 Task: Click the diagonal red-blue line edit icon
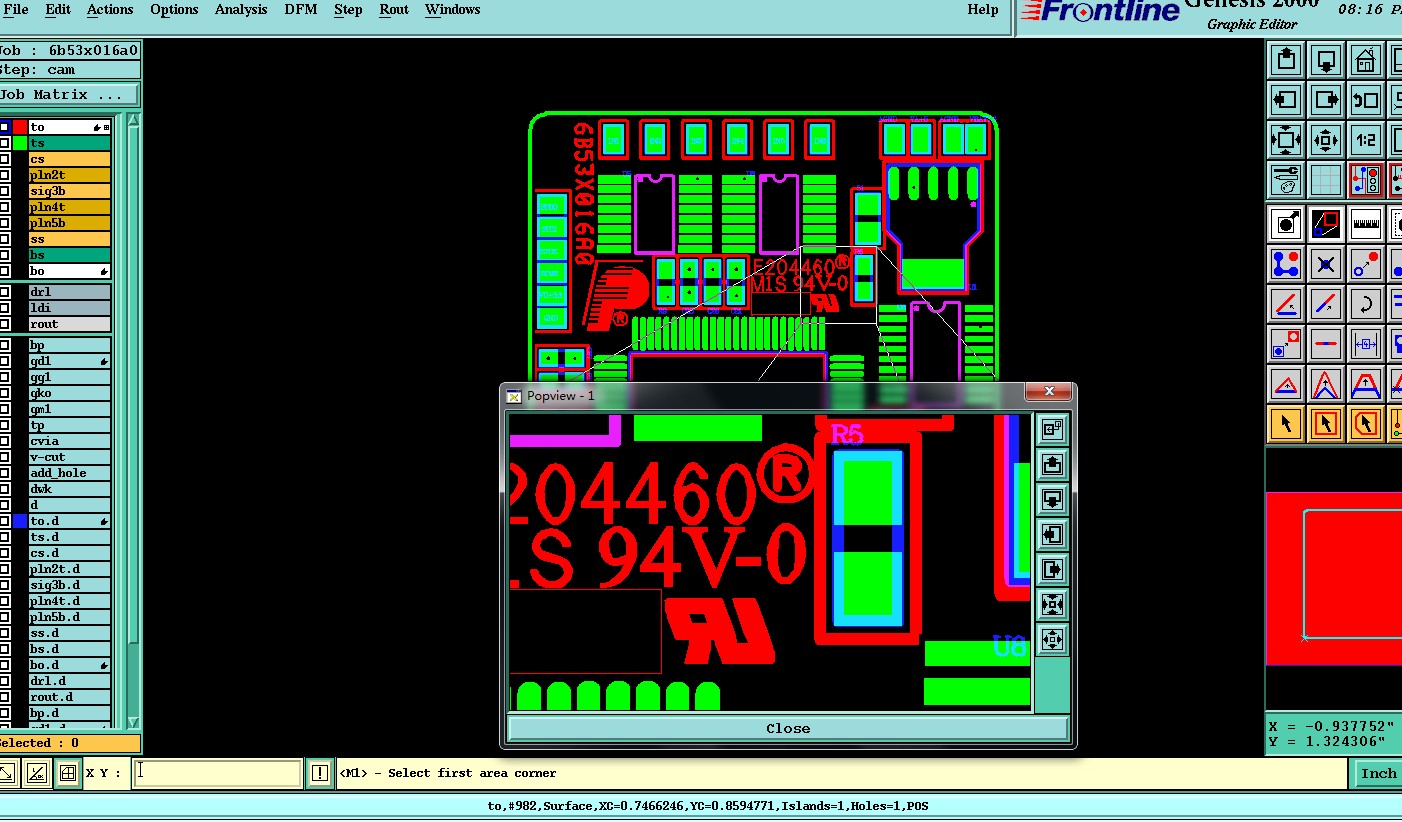(1325, 303)
